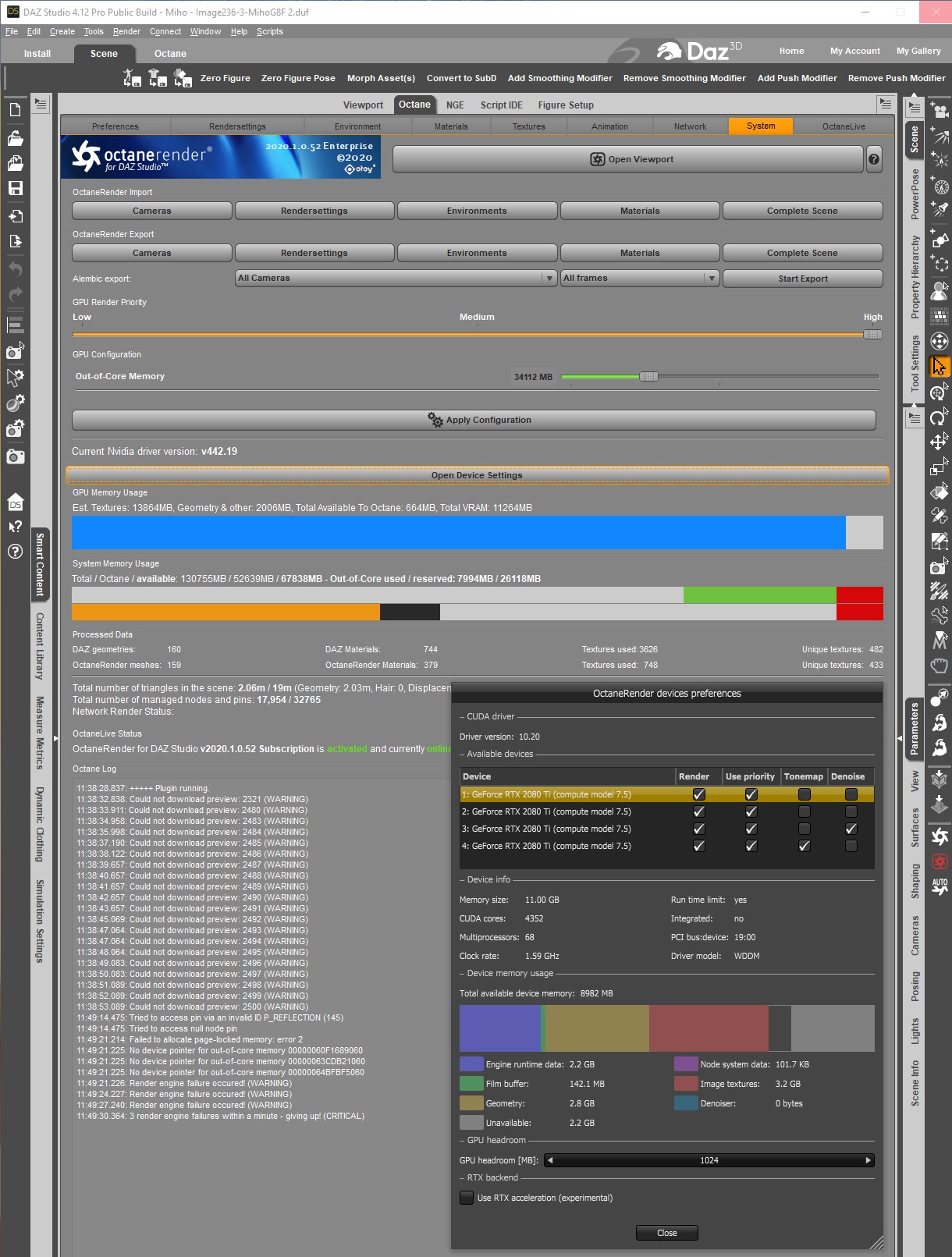Image resolution: width=952 pixels, height=1257 pixels.
Task: Open the All Cameras dropdown
Action: point(396,279)
